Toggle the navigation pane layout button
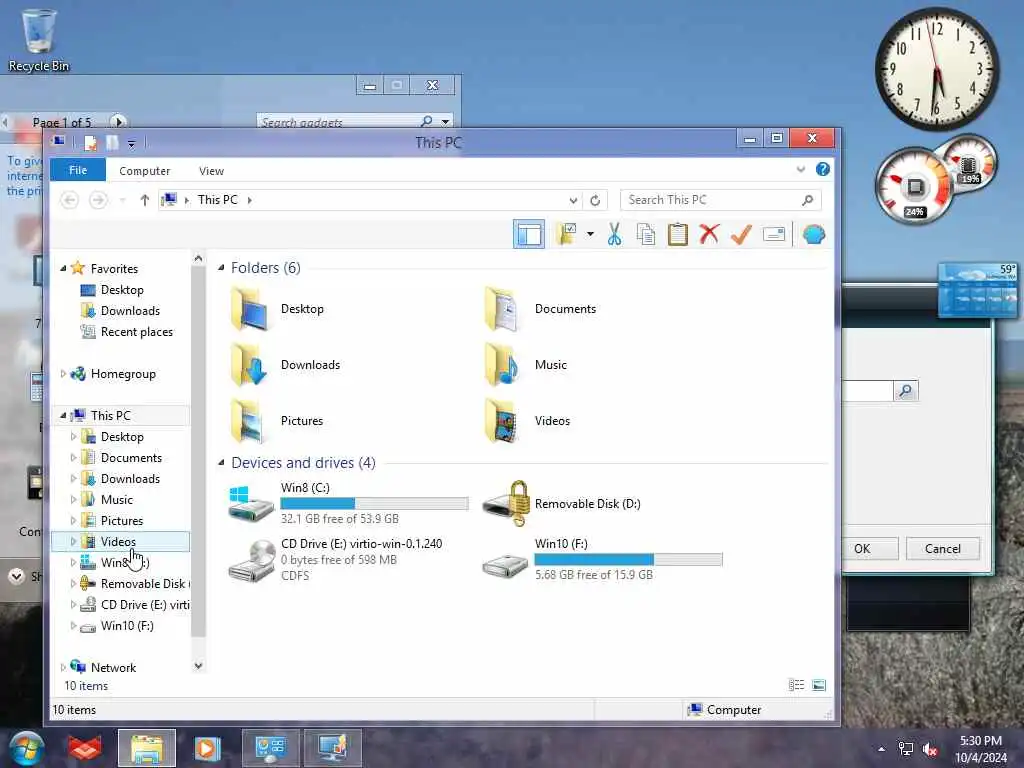 tap(528, 234)
